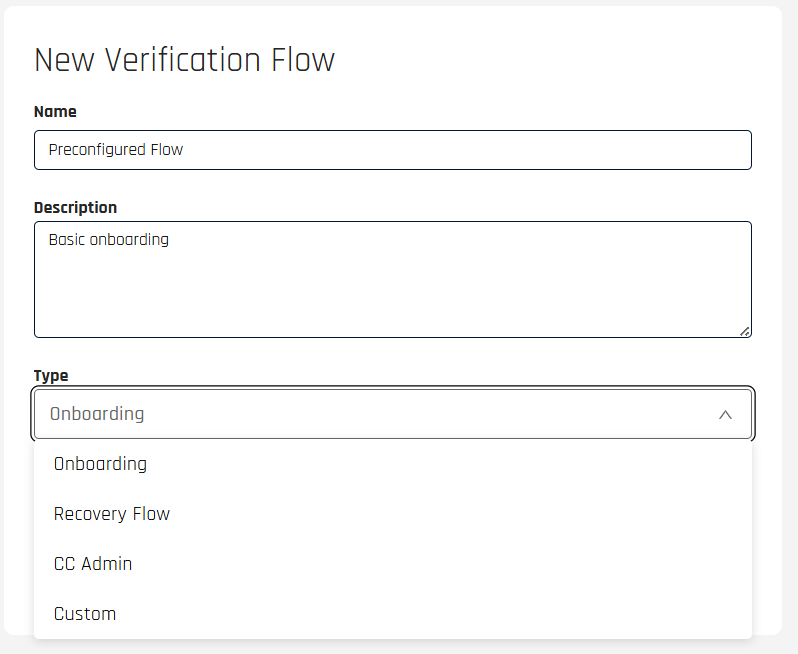Click the empty right end of Name field
The height and width of the screenshot is (654, 798).
click(650, 150)
